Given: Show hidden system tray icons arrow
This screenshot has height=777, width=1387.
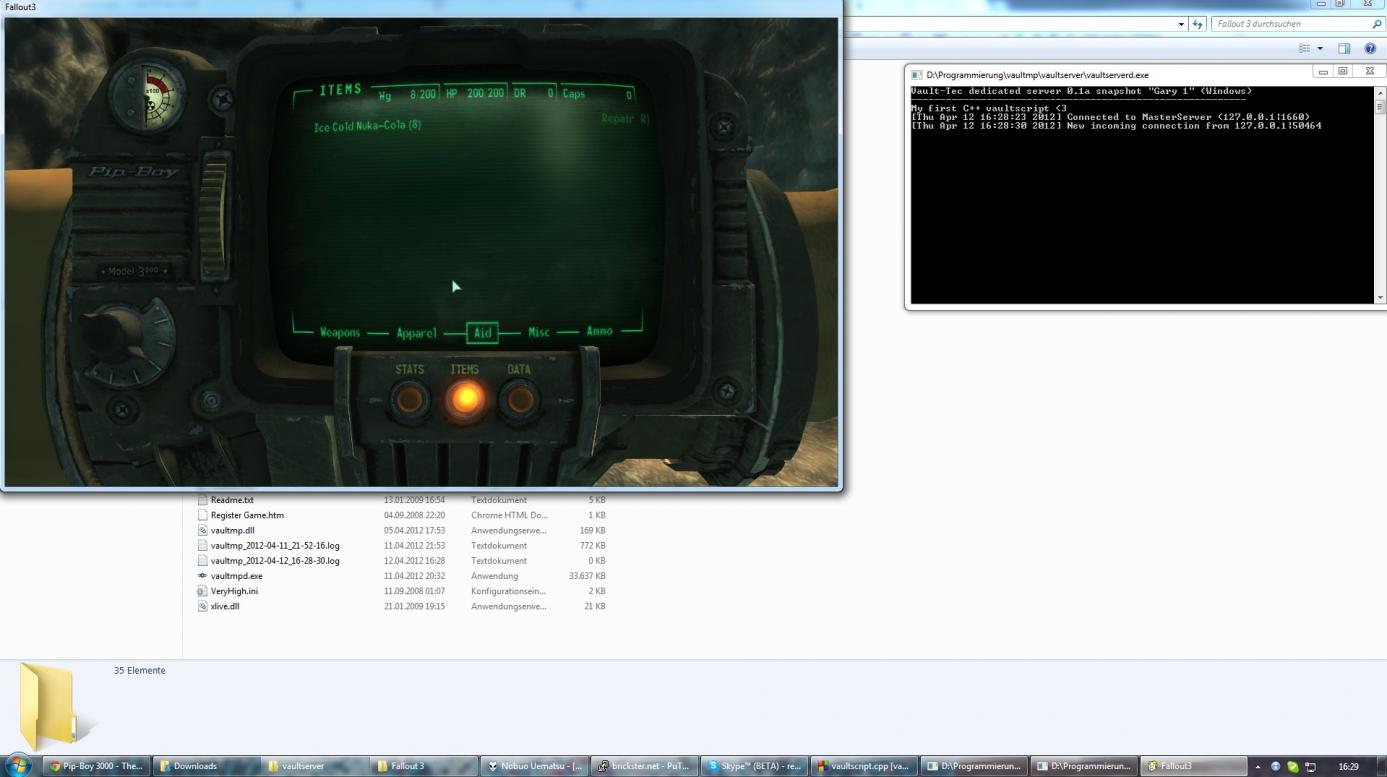Looking at the screenshot, I should 1258,767.
